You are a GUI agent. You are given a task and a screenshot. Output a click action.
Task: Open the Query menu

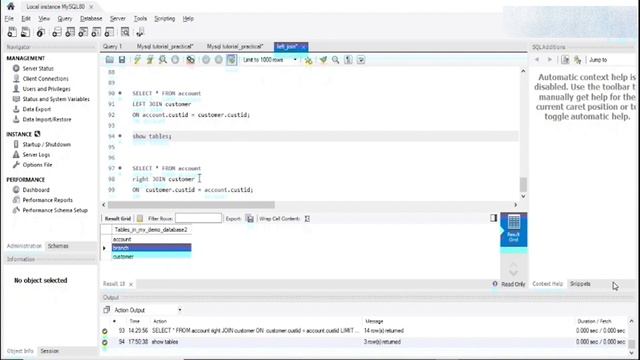click(x=64, y=19)
